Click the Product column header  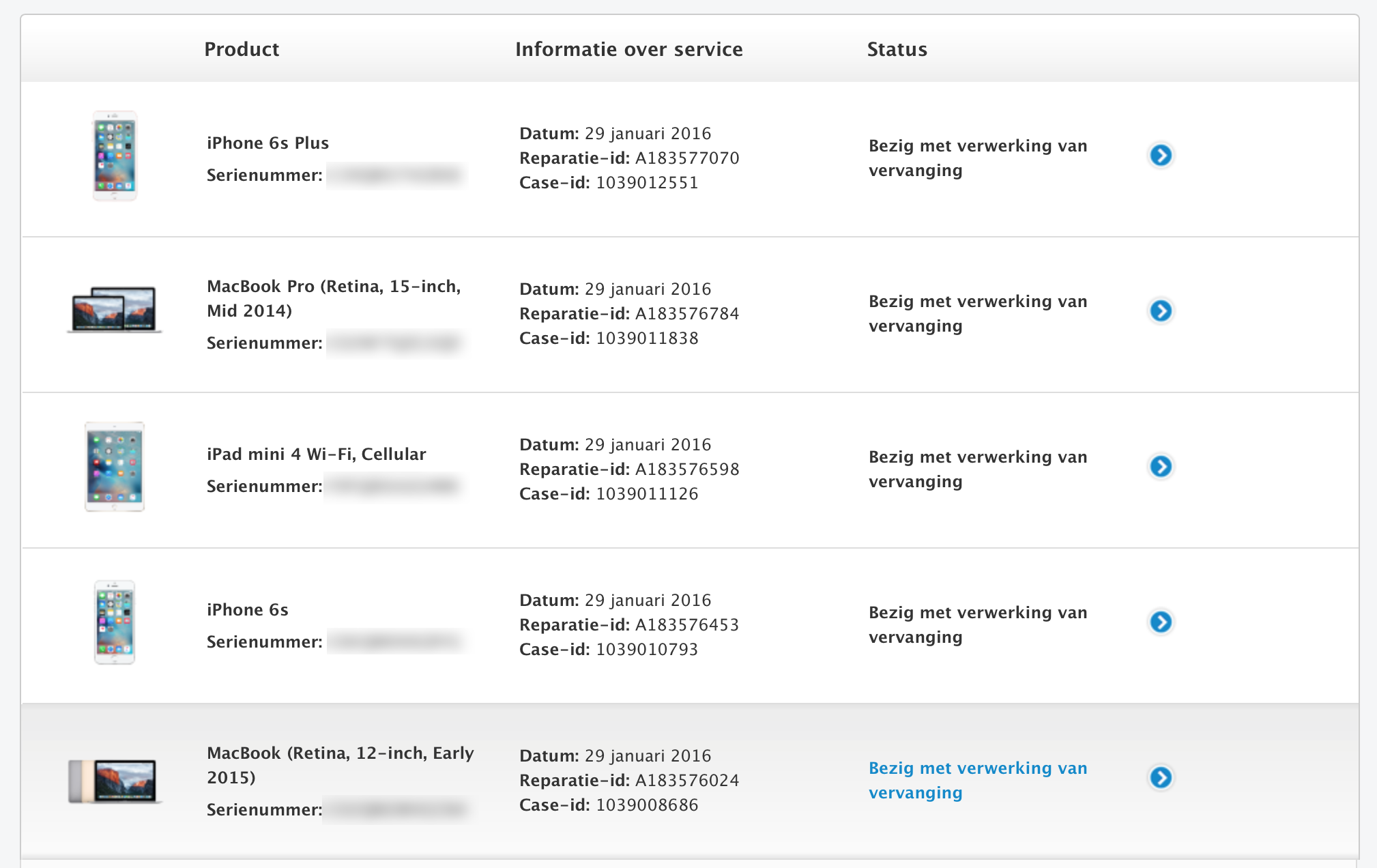[x=242, y=49]
